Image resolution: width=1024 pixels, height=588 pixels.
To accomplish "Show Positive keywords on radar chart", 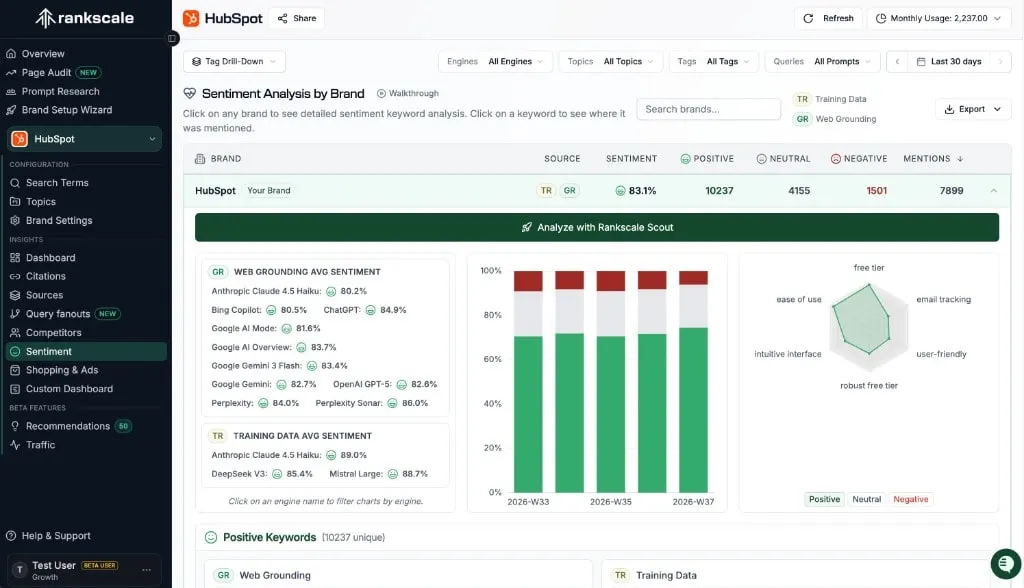I will tap(824, 499).
